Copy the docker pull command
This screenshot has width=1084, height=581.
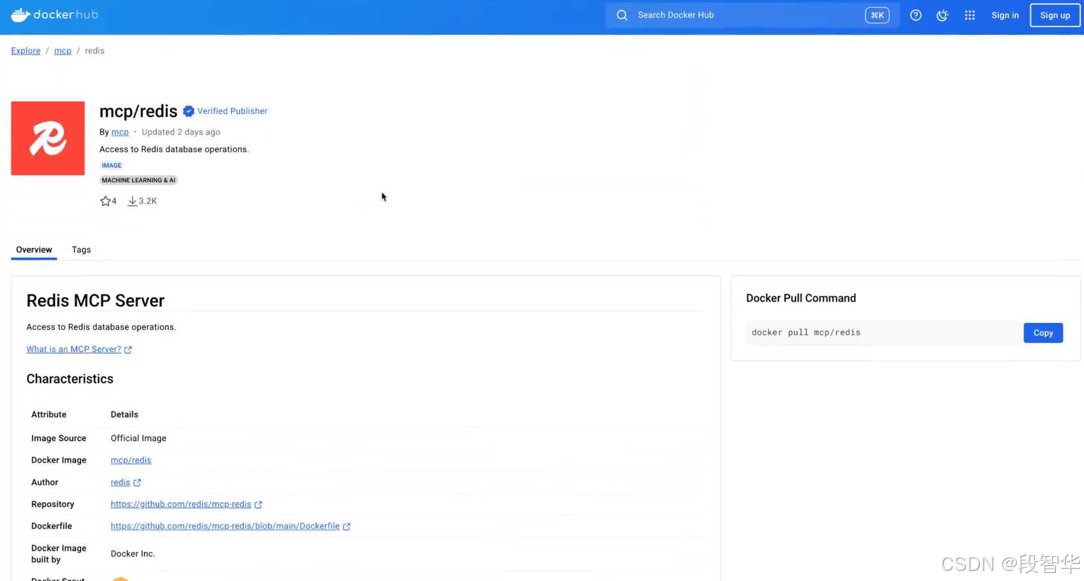(1043, 333)
